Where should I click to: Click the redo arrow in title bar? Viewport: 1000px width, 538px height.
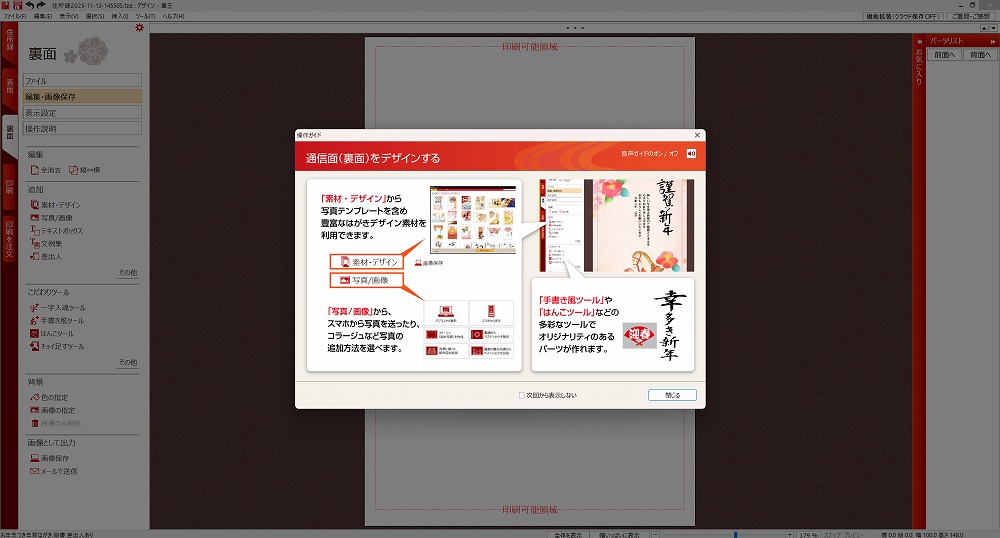pos(42,5)
